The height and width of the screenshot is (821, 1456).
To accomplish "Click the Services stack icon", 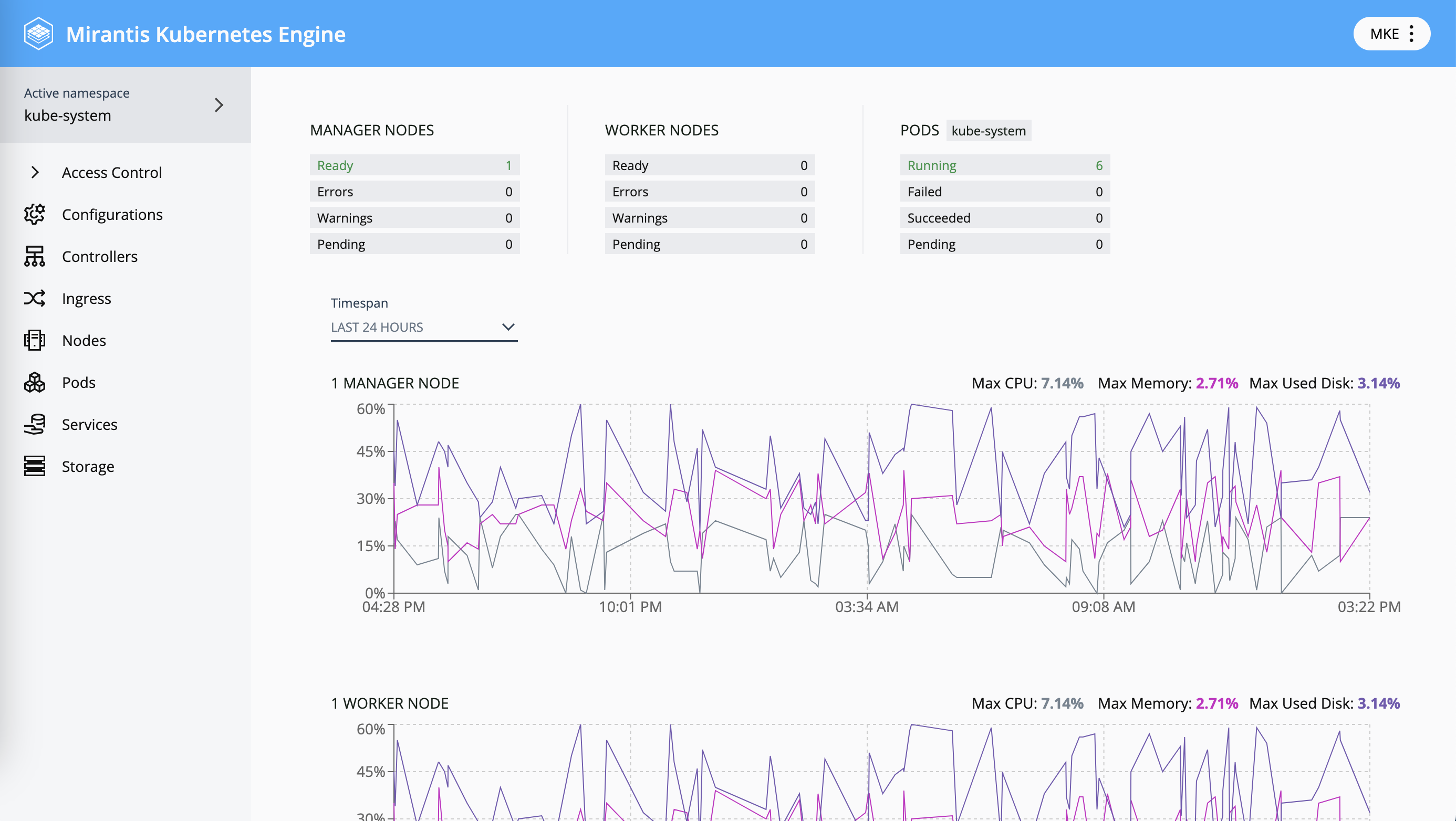I will pos(34,424).
